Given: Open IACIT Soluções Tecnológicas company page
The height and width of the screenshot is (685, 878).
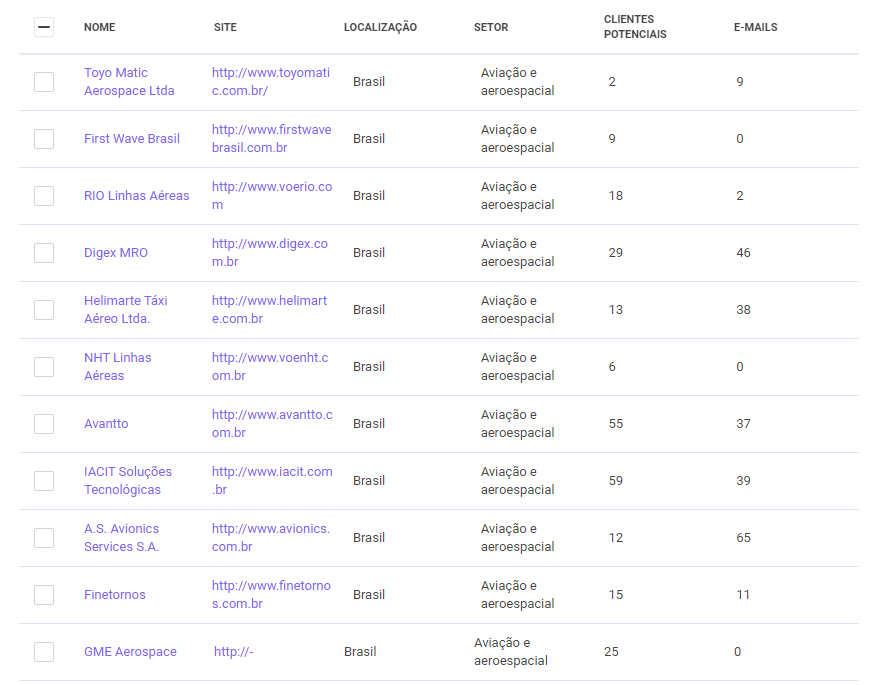Looking at the screenshot, I should pos(128,481).
